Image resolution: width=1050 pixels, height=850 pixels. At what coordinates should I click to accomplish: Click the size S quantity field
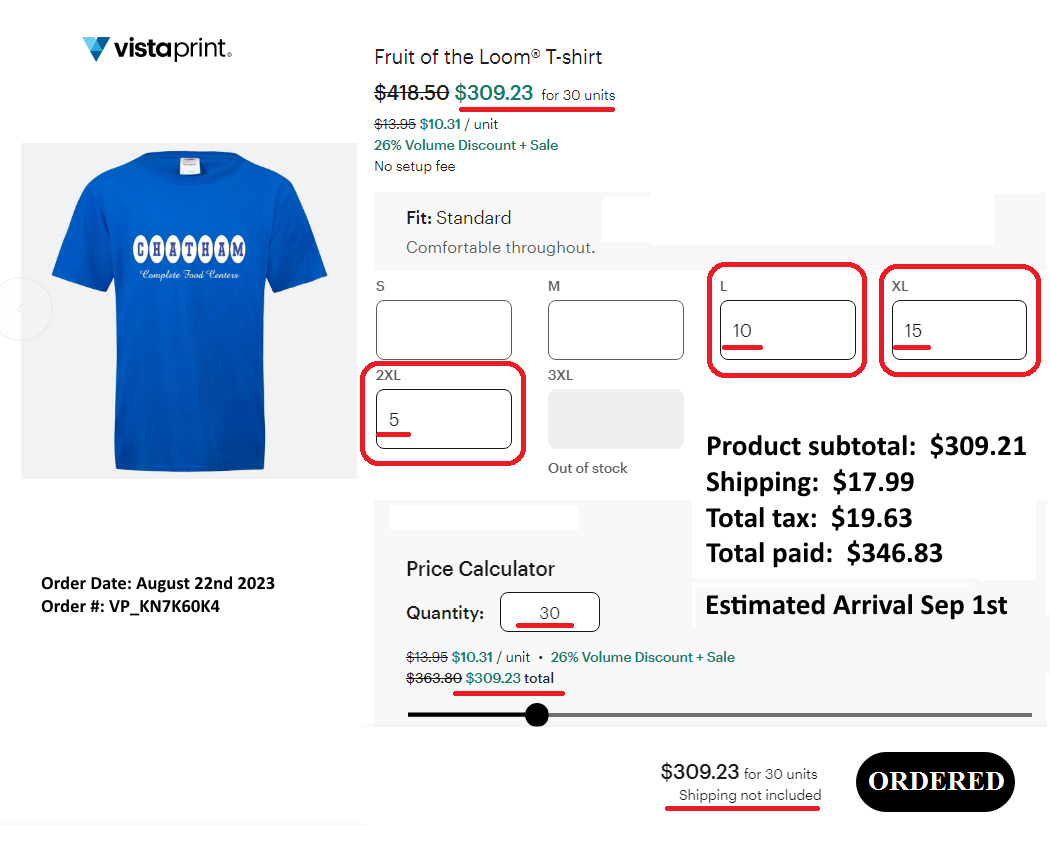tap(444, 330)
